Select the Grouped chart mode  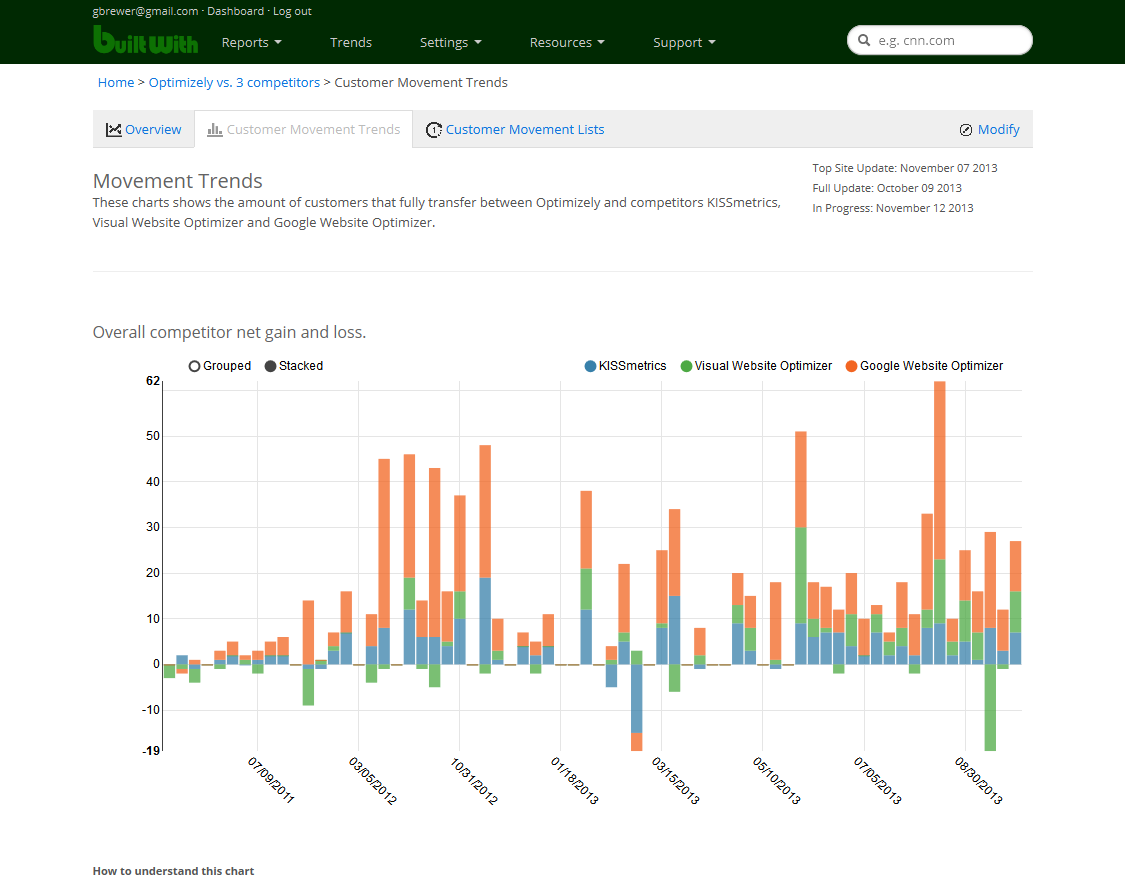click(220, 366)
